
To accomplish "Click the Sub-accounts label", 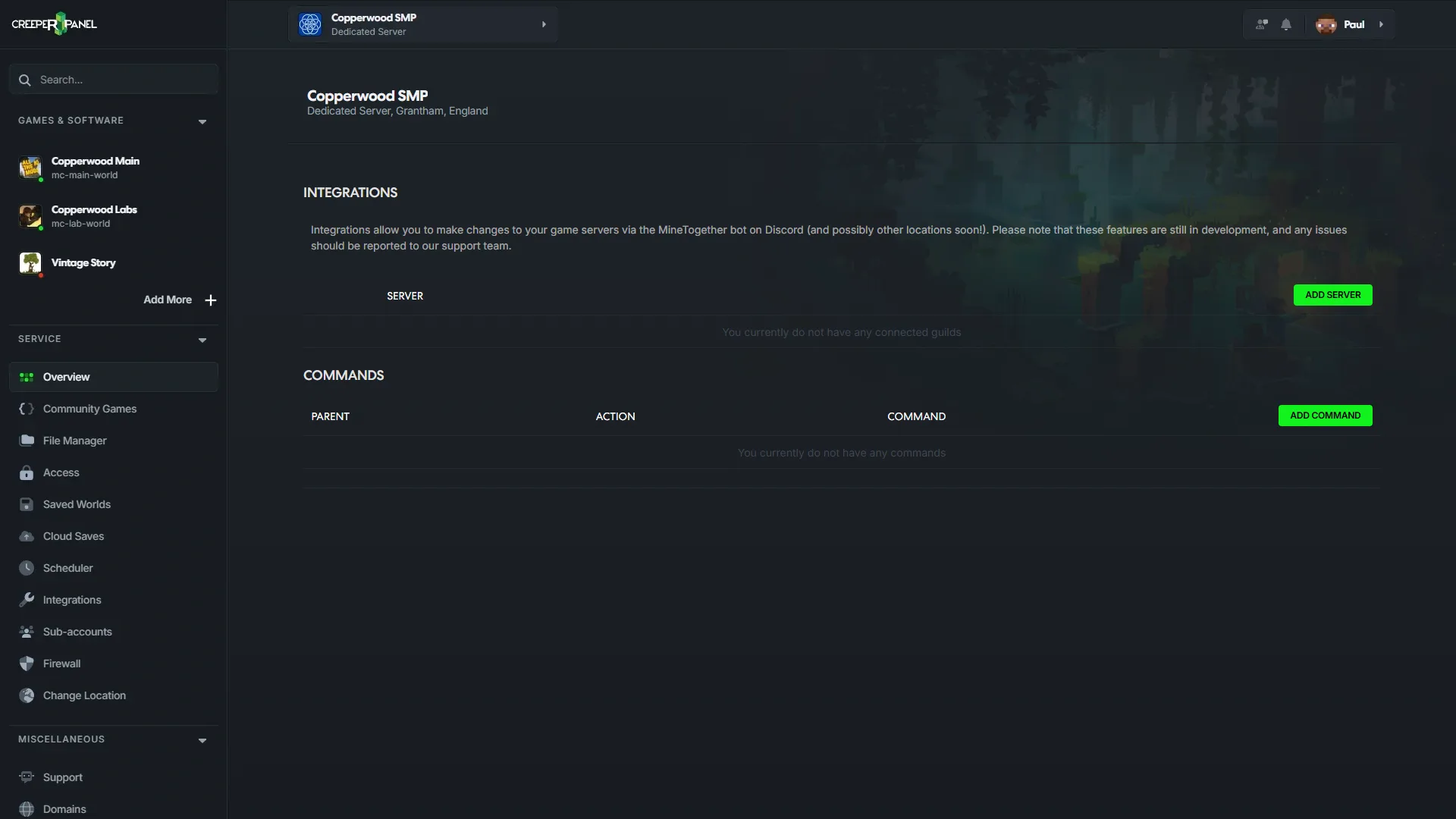I will pyautogui.click(x=77, y=632).
